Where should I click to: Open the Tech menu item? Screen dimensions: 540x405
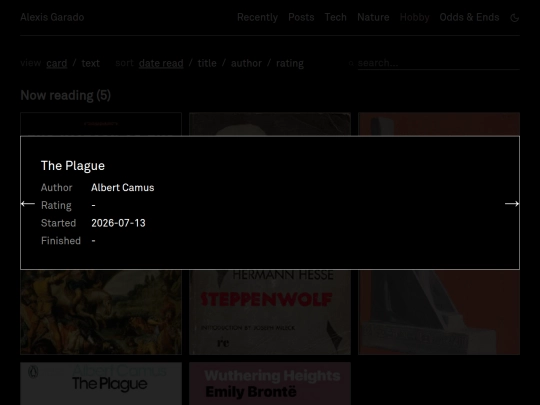click(x=335, y=17)
